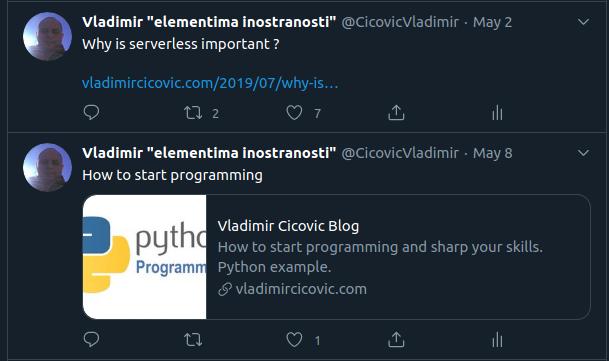The width and height of the screenshot is (609, 361).
Task: Like the serverless tweet
Action: pyautogui.click(x=294, y=113)
